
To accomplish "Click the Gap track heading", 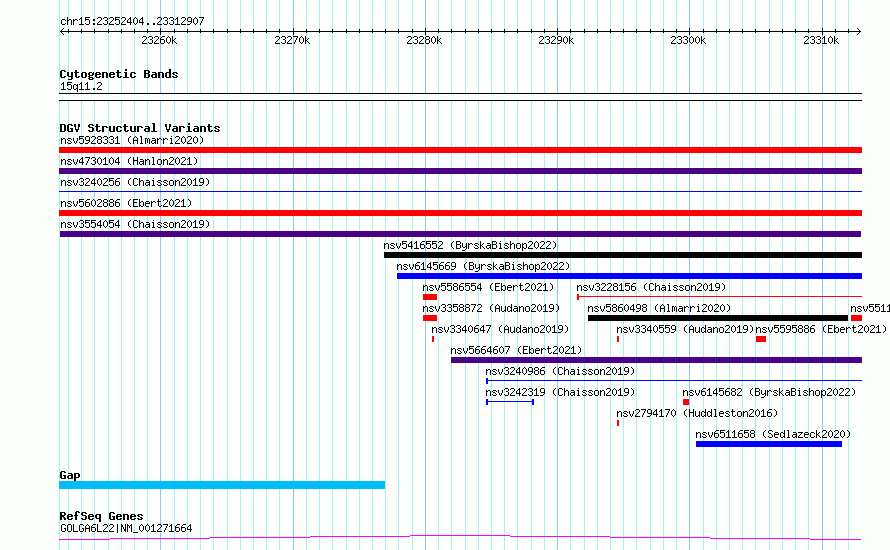I will (x=70, y=475).
